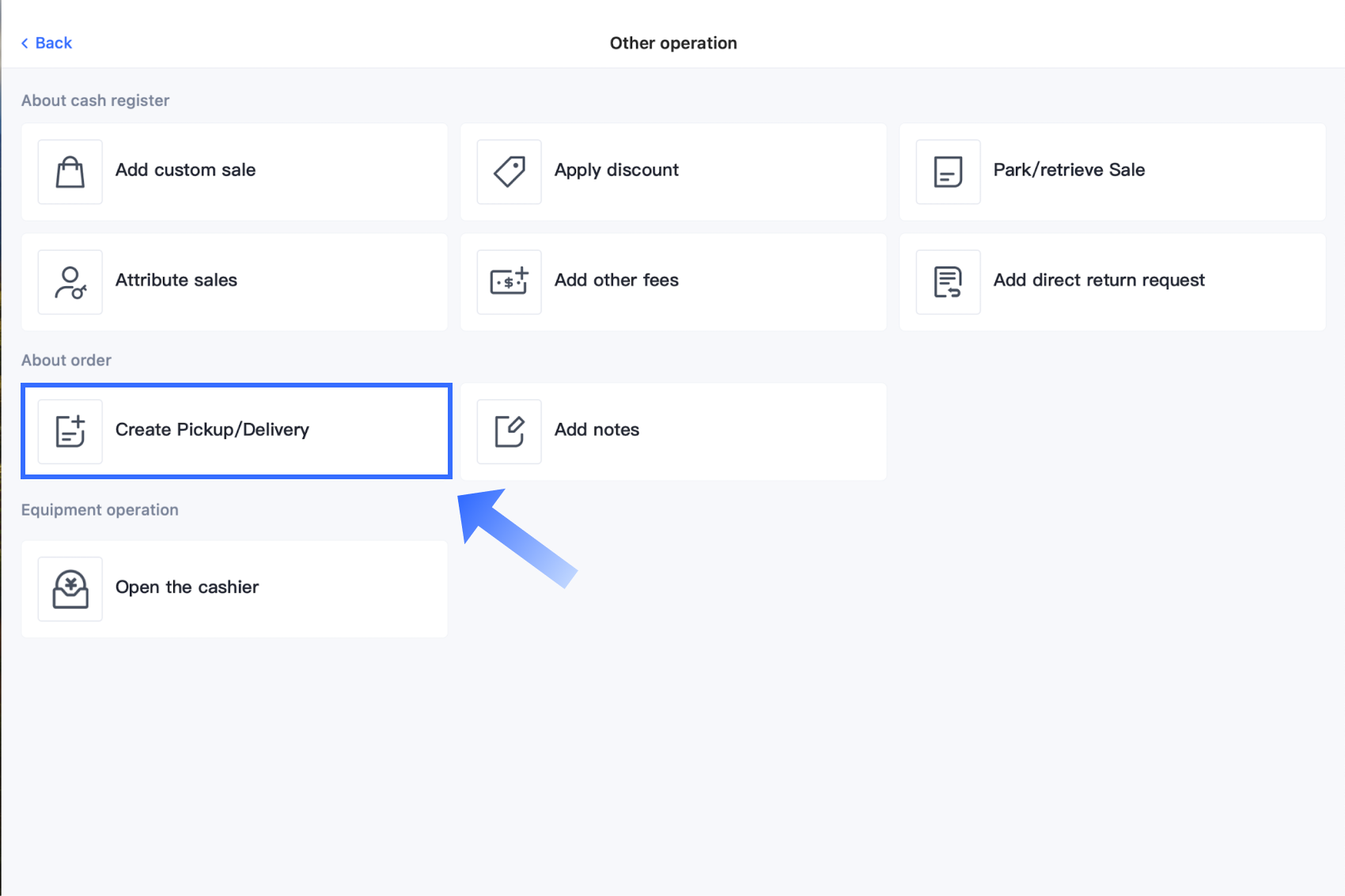Image resolution: width=1345 pixels, height=896 pixels.
Task: Click the Add notes pencil icon
Action: pos(510,431)
